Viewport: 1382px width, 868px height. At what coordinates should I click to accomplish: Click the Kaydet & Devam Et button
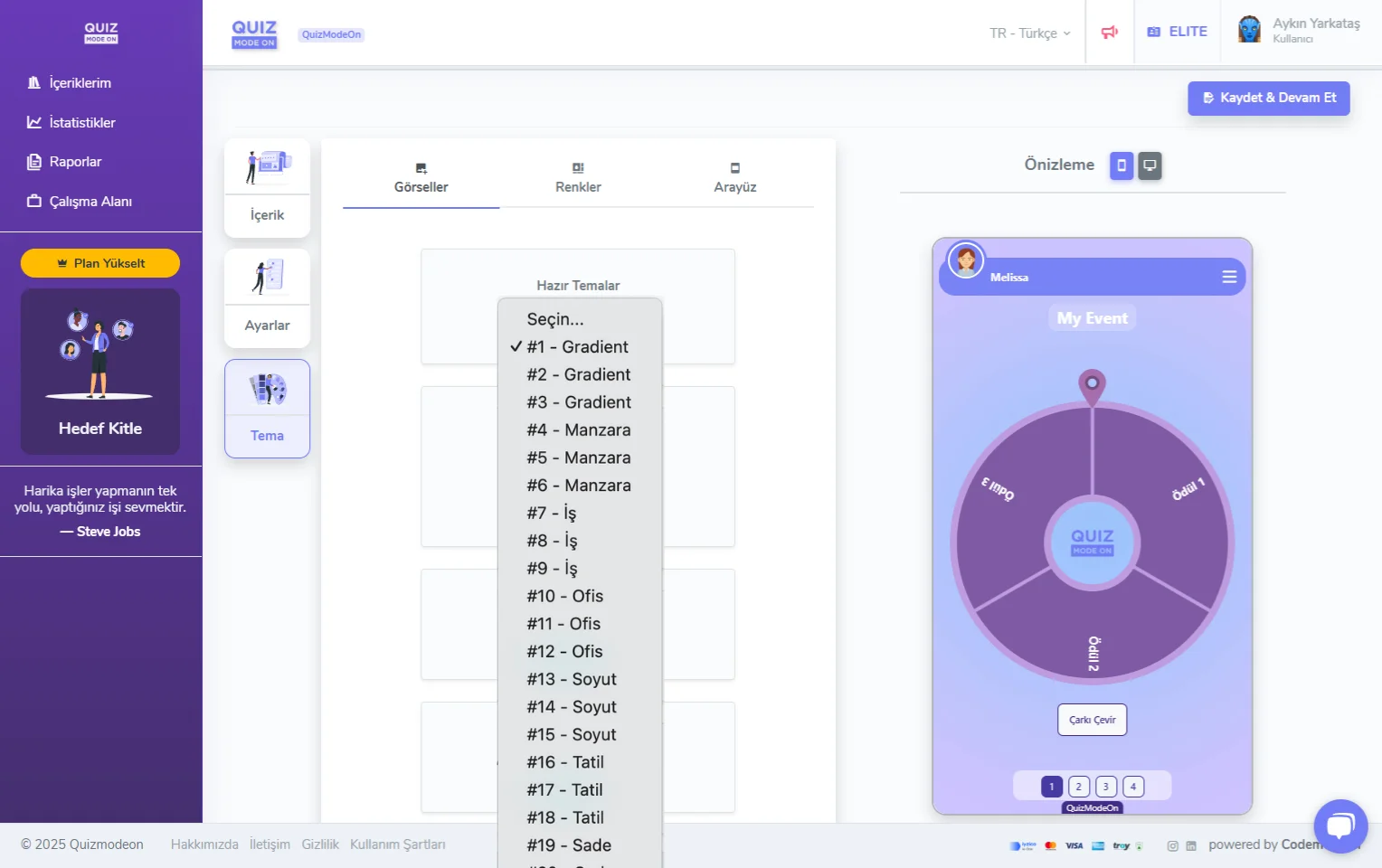pyautogui.click(x=1268, y=99)
